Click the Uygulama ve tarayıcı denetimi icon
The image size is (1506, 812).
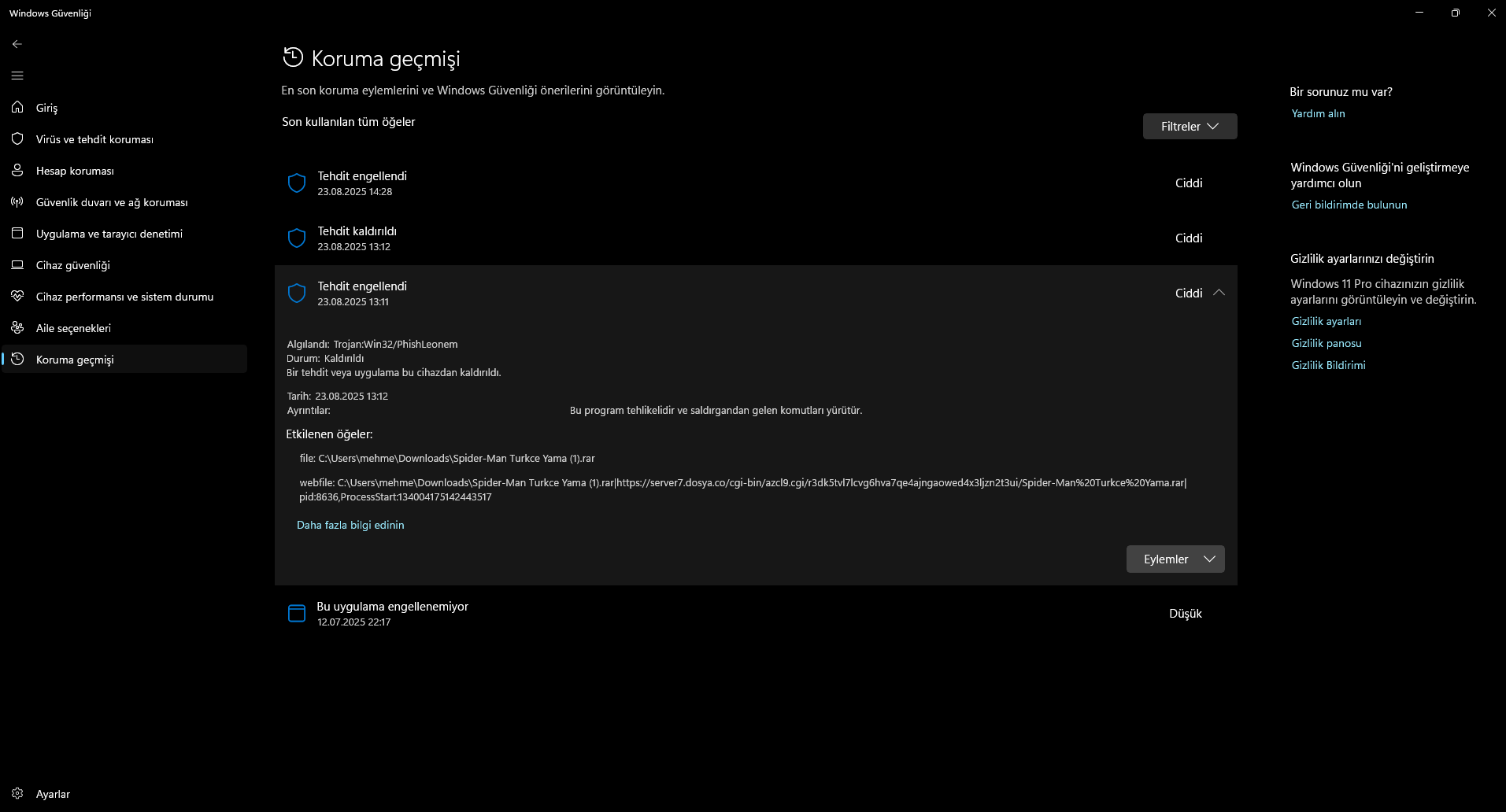point(17,233)
